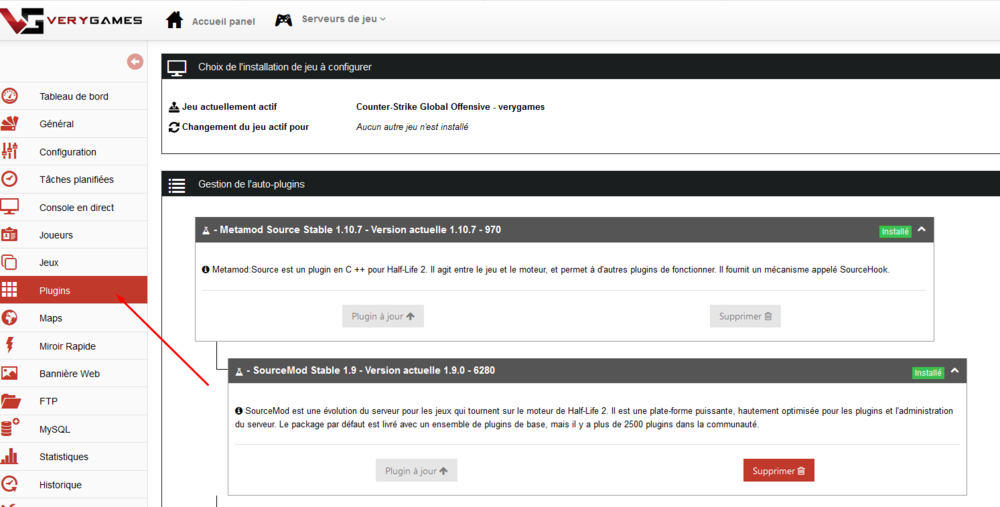1000x507 pixels.
Task: Click the Console en direct monitor icon
Action: click(x=10, y=207)
